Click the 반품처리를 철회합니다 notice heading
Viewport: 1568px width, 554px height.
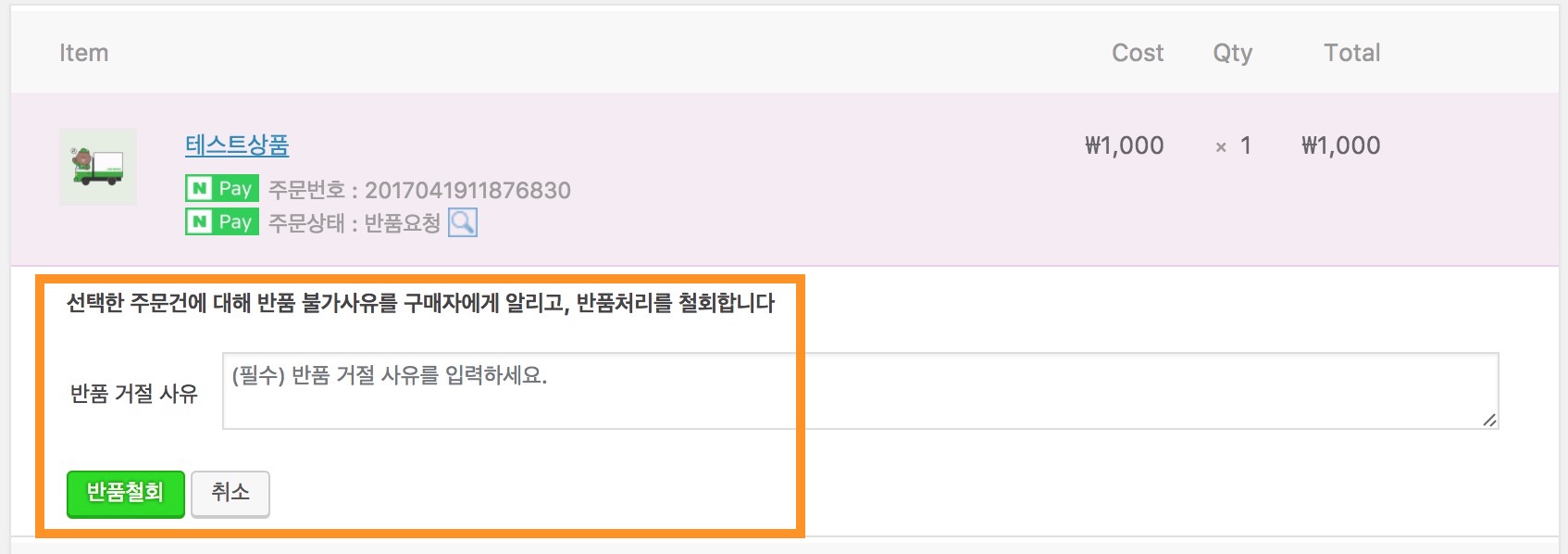(x=421, y=303)
